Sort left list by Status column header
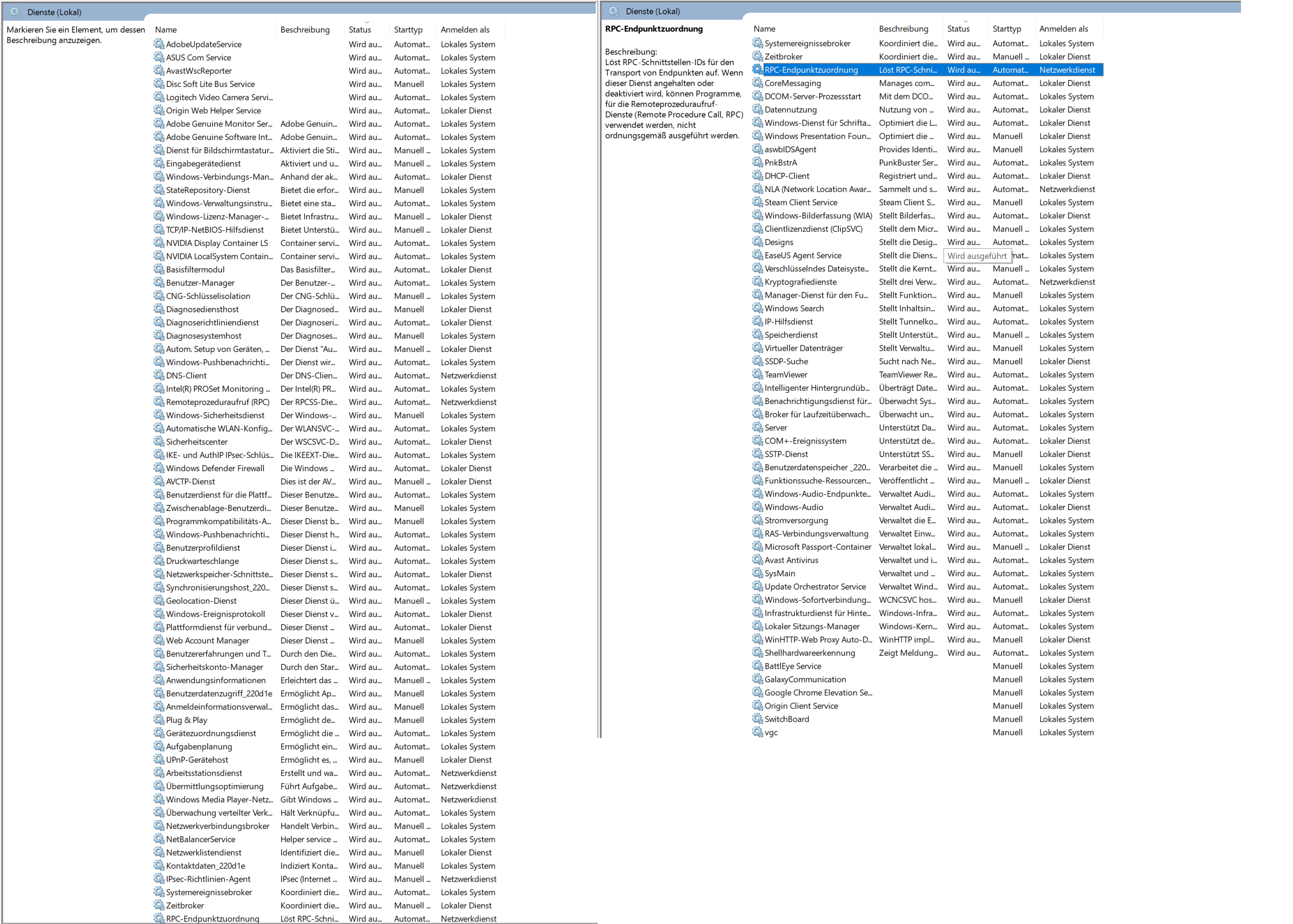The image size is (1293, 924). click(x=360, y=30)
